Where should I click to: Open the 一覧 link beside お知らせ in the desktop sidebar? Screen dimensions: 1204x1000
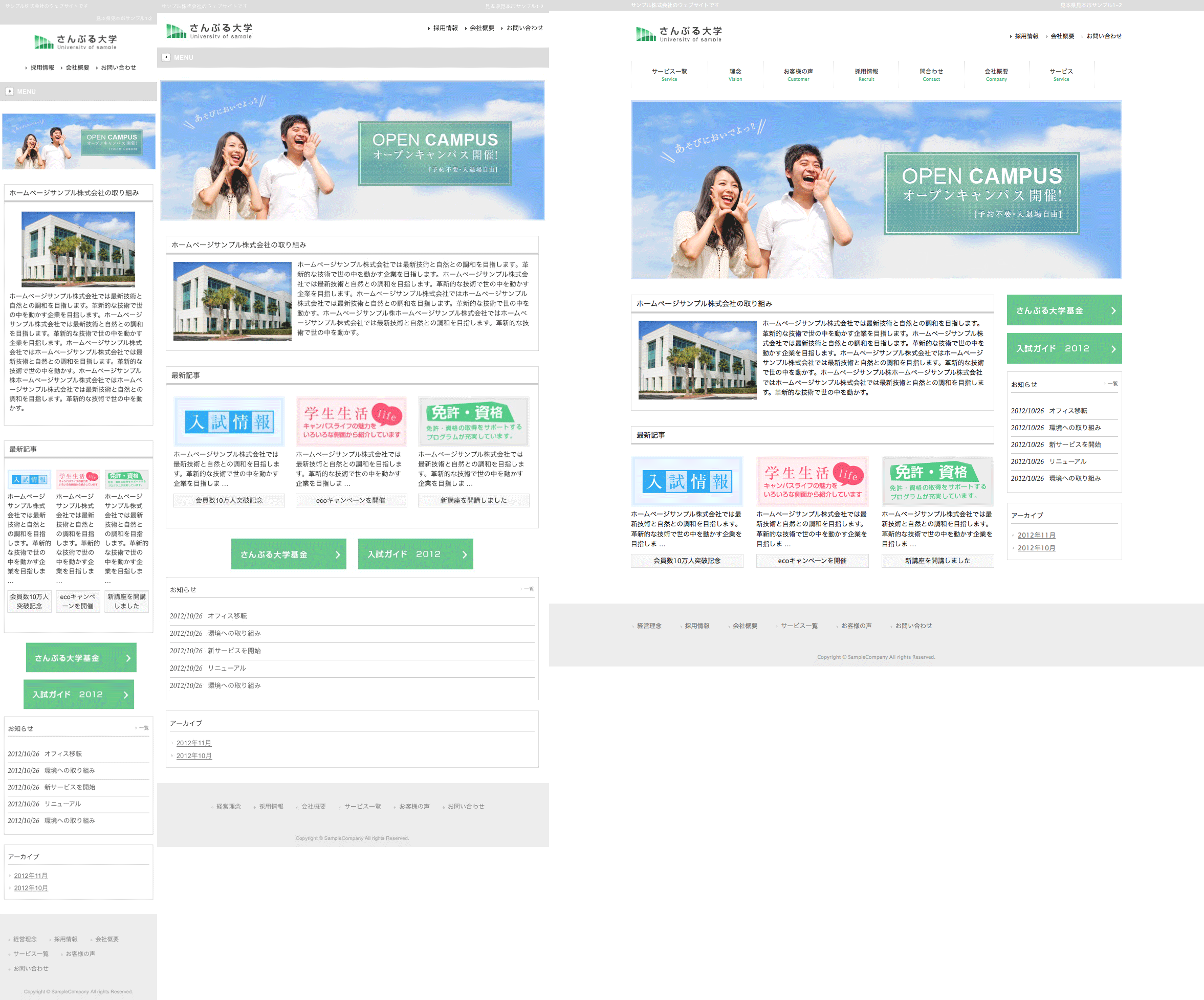[x=1112, y=384]
